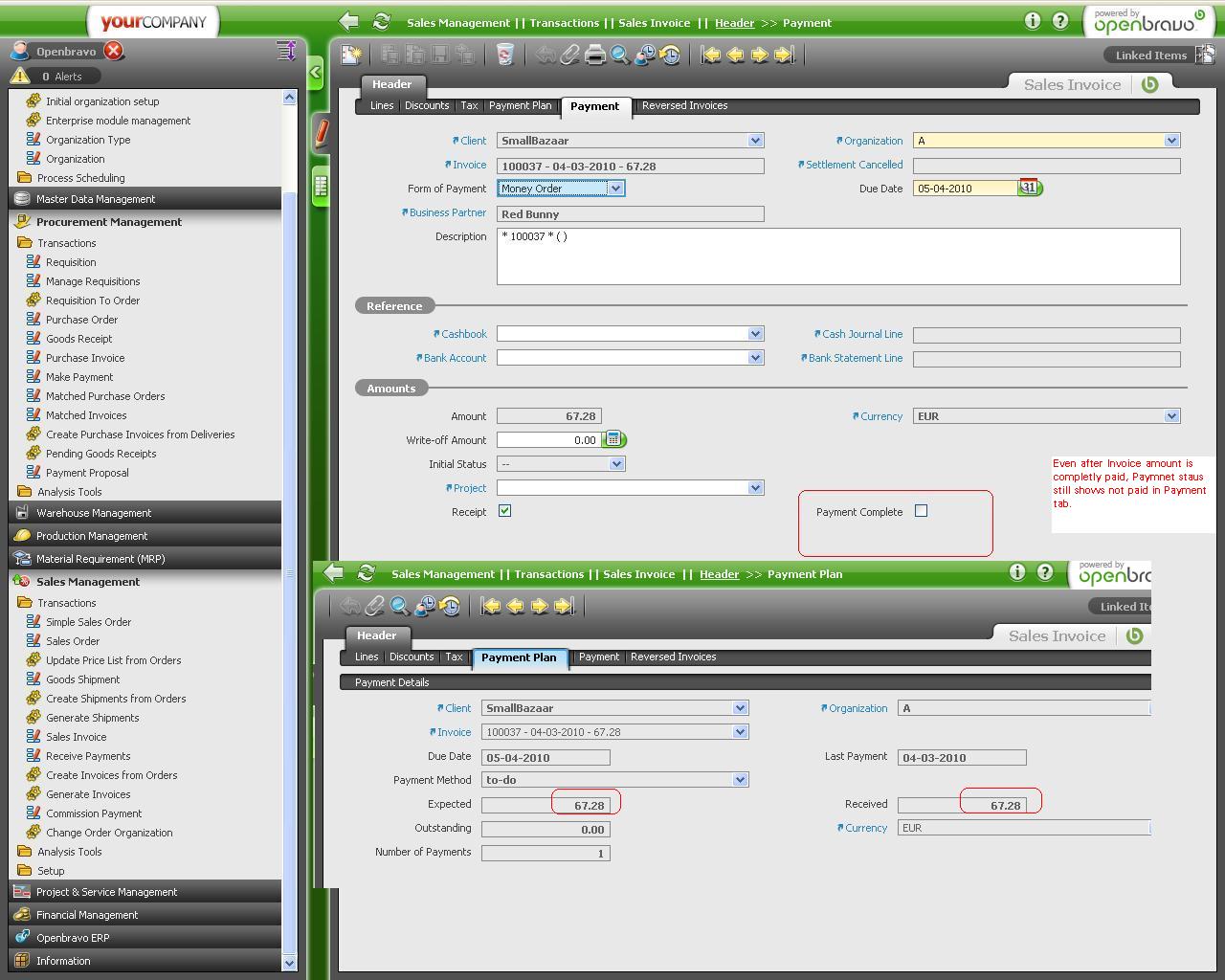
Task: Open the info icon in Payment title bar
Action: tap(1033, 20)
